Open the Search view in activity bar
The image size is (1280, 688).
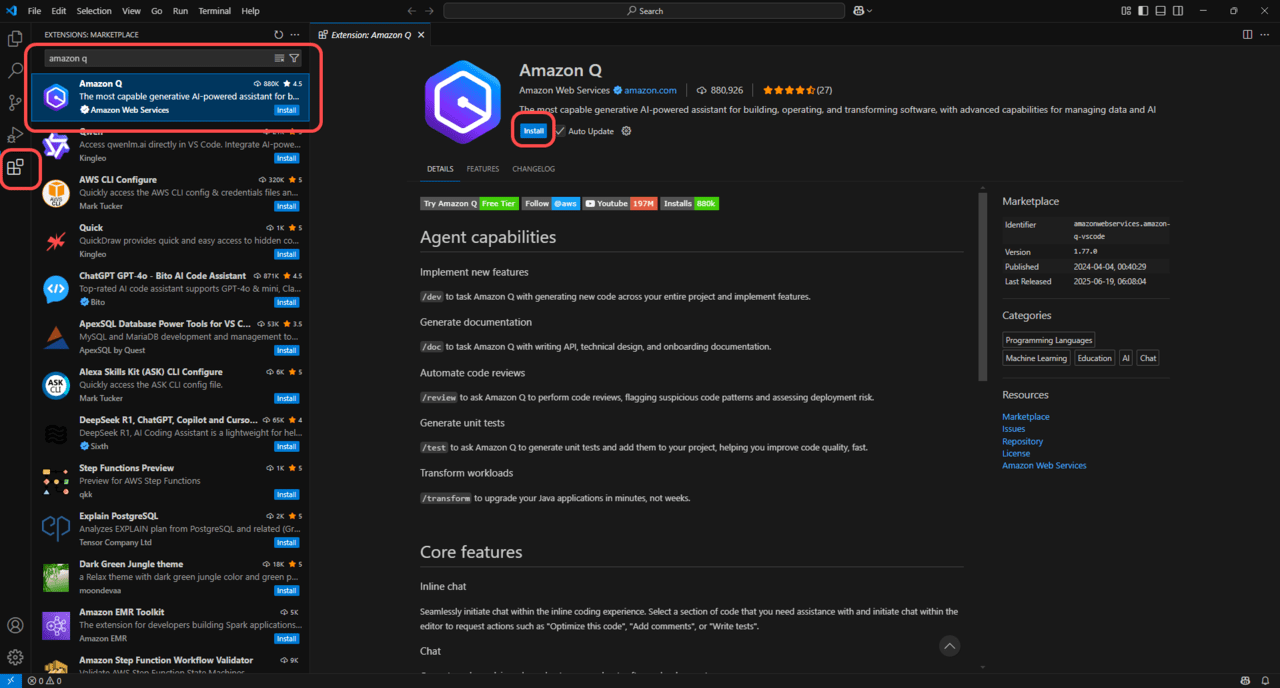[x=15, y=71]
